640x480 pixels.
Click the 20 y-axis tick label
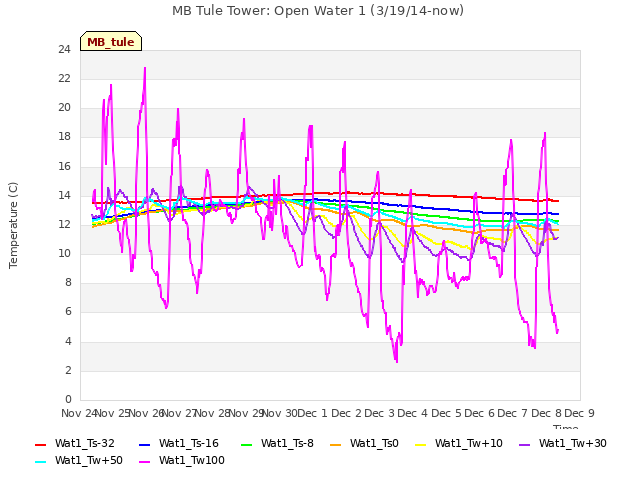point(64,108)
